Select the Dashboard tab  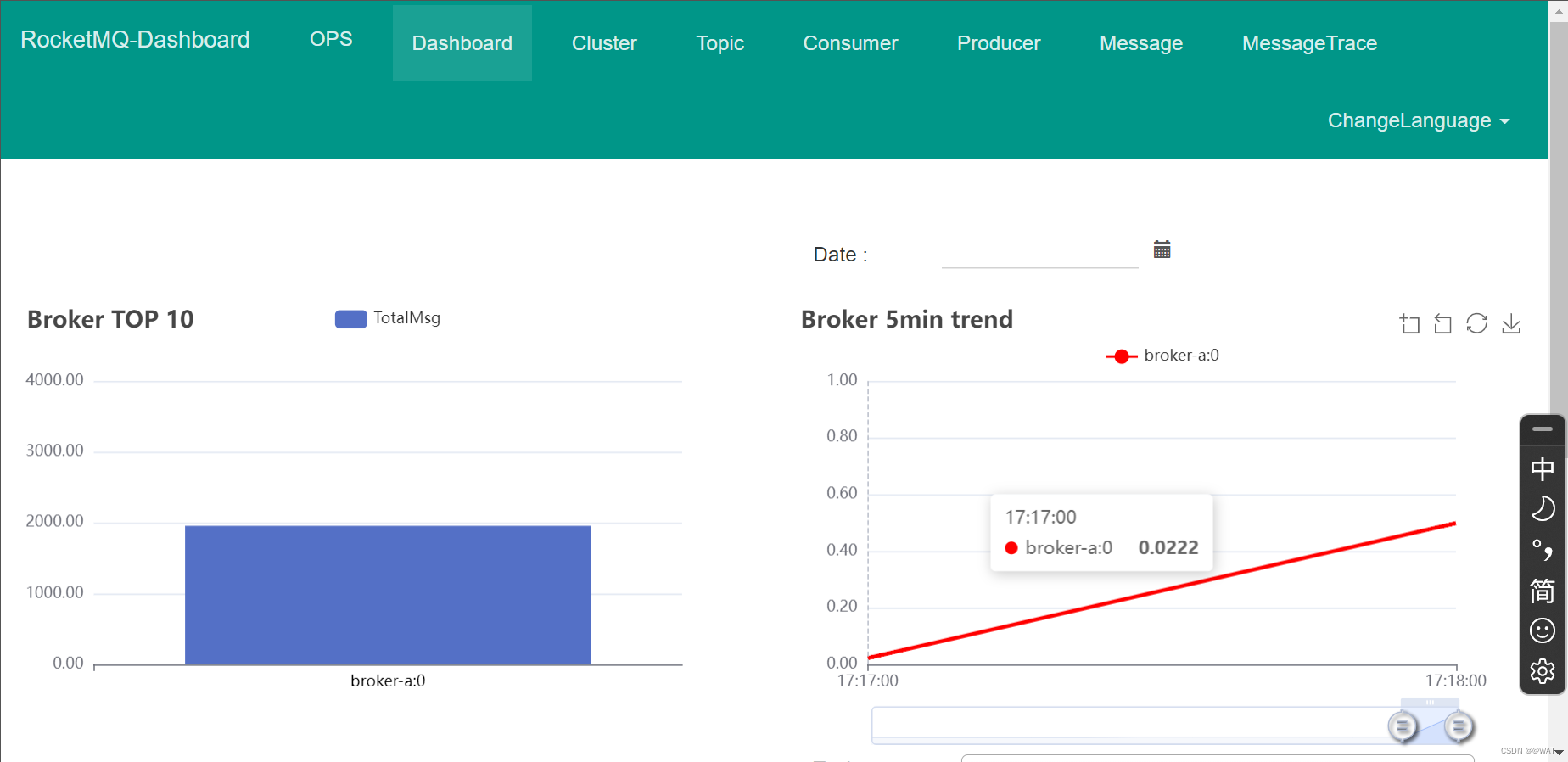pyautogui.click(x=462, y=43)
